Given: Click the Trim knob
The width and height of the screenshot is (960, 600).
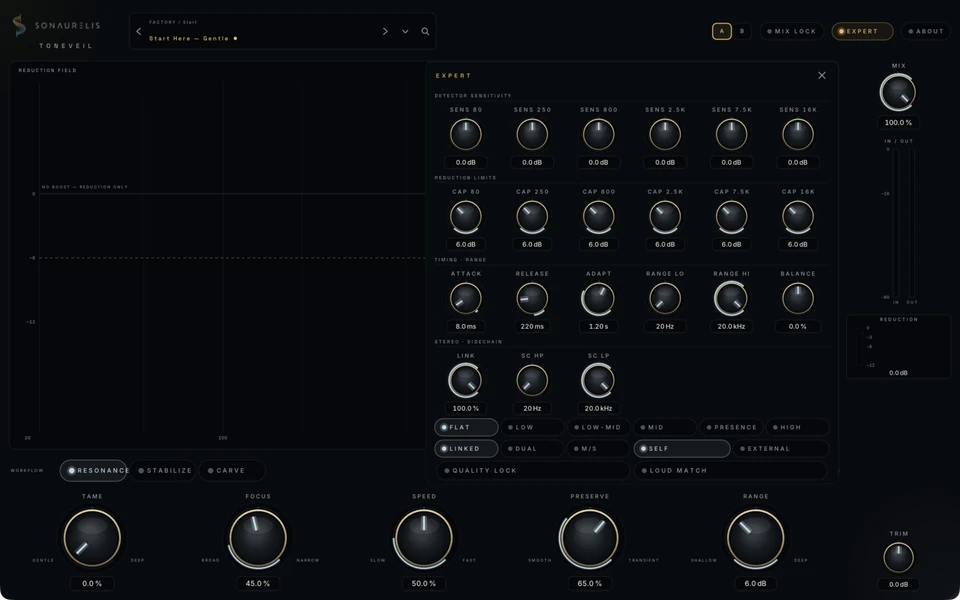Looking at the screenshot, I should click(898, 558).
